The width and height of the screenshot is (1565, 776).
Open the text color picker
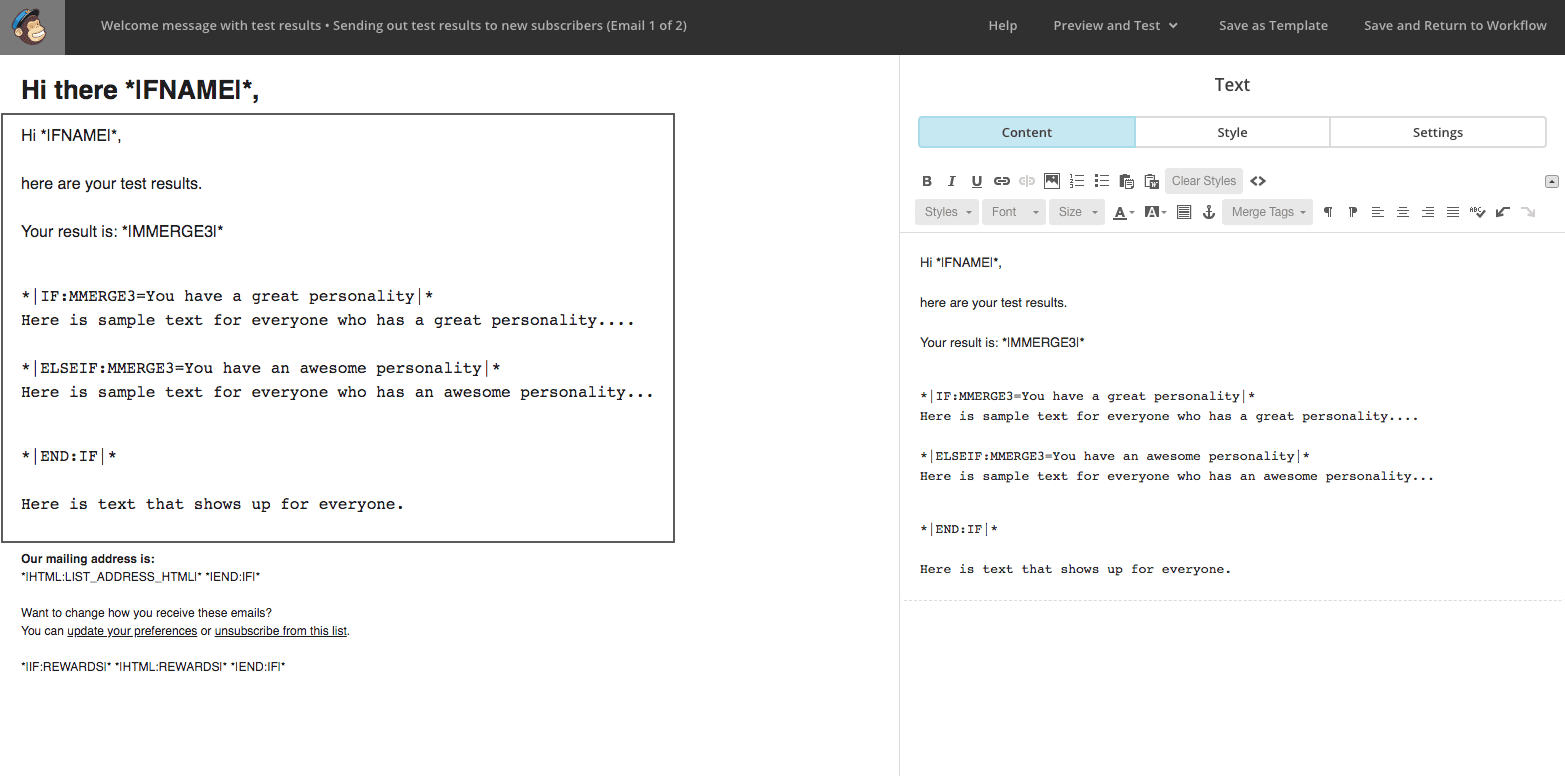(x=1124, y=212)
